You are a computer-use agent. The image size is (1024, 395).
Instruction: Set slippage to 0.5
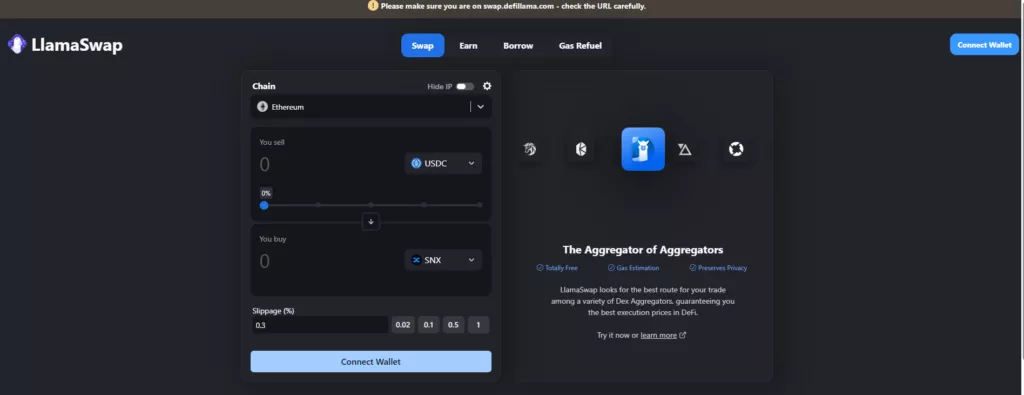(453, 325)
